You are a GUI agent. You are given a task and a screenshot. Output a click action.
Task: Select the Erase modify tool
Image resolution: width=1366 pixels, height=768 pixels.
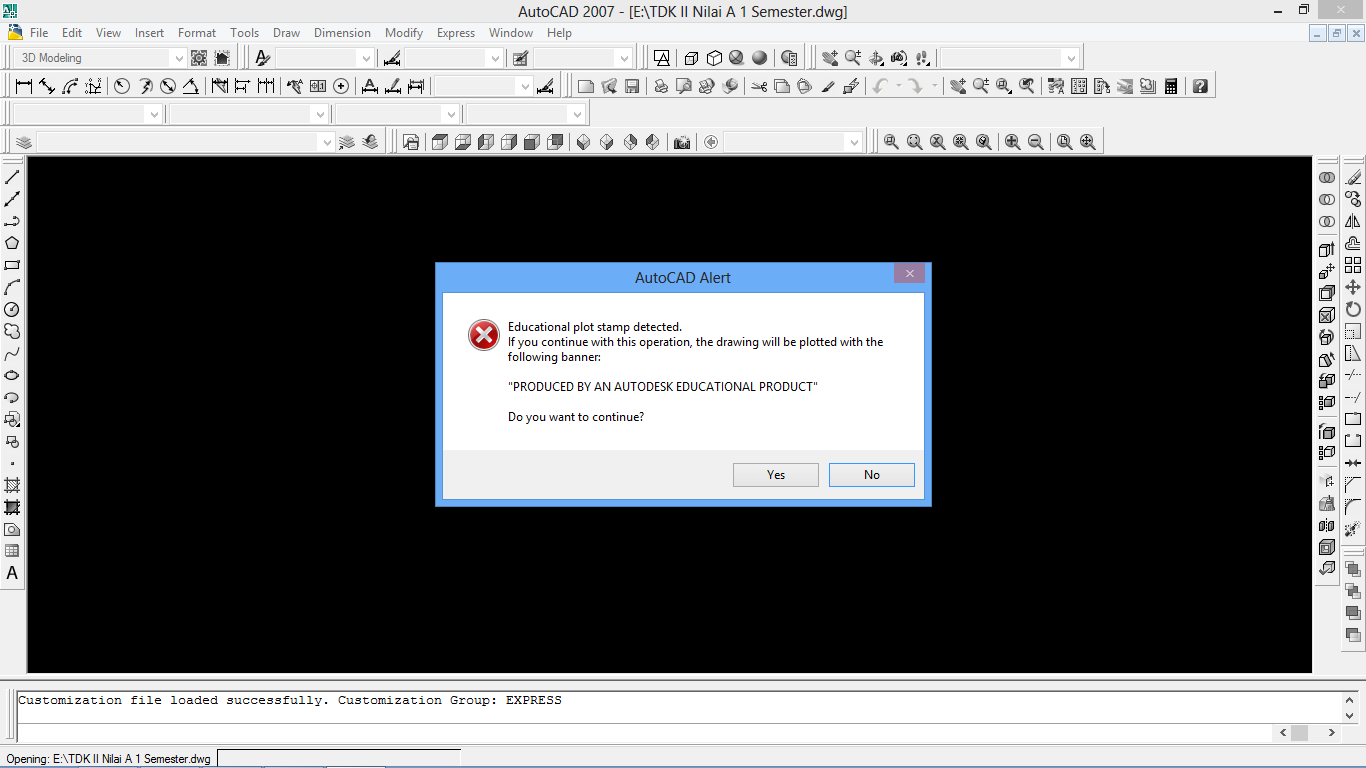pos(1353,177)
